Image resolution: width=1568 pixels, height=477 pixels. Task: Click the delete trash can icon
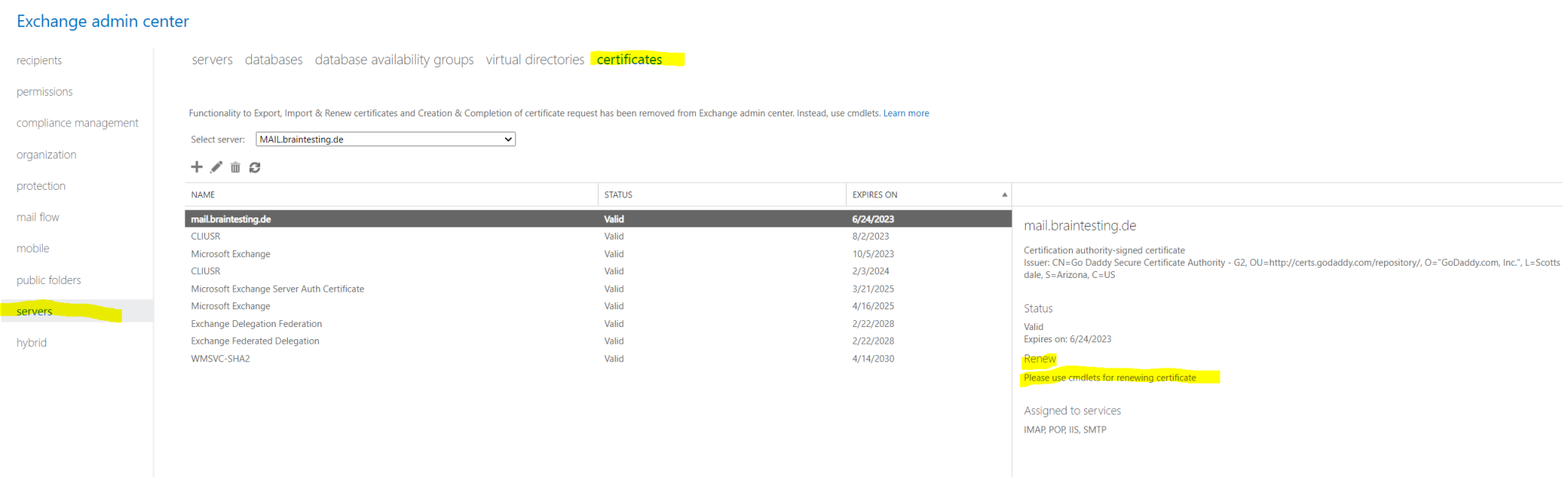pyautogui.click(x=235, y=167)
